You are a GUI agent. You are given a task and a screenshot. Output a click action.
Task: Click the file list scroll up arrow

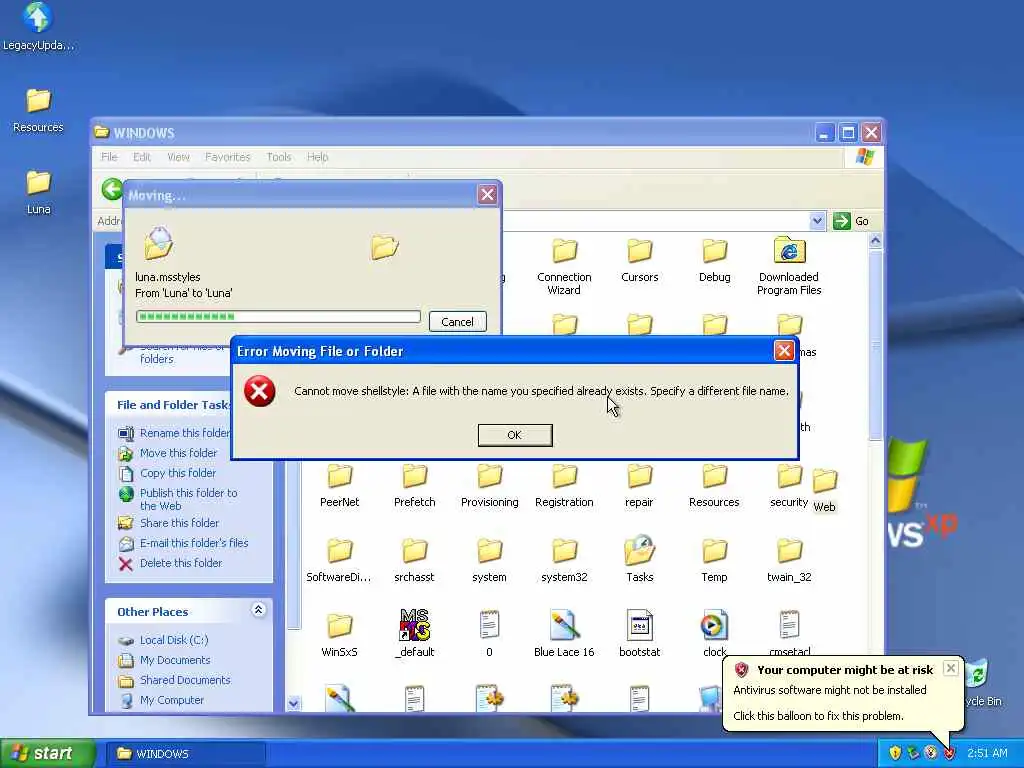point(875,241)
